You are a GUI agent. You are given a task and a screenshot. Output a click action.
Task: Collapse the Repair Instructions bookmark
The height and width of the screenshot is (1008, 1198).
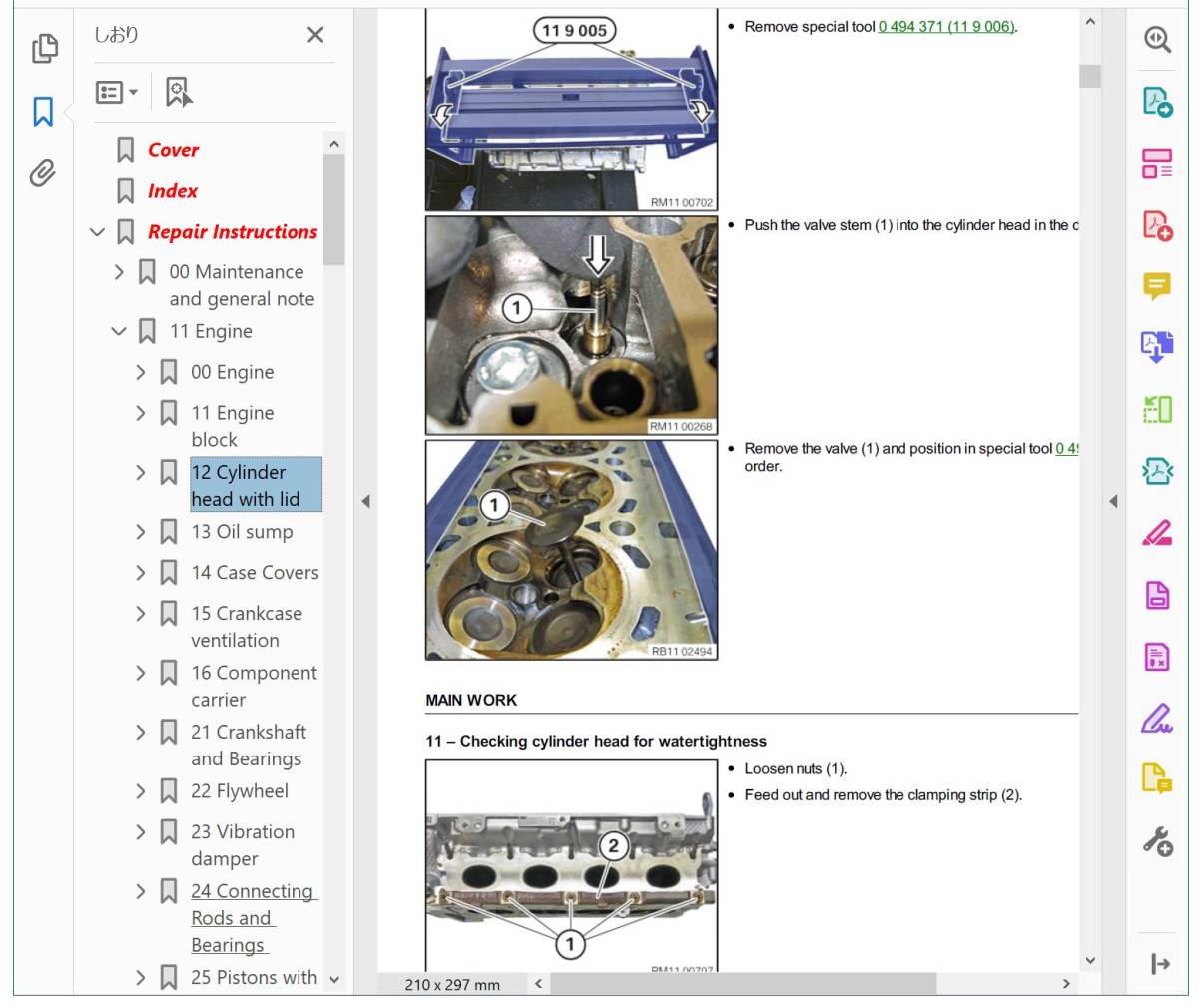[x=97, y=232]
